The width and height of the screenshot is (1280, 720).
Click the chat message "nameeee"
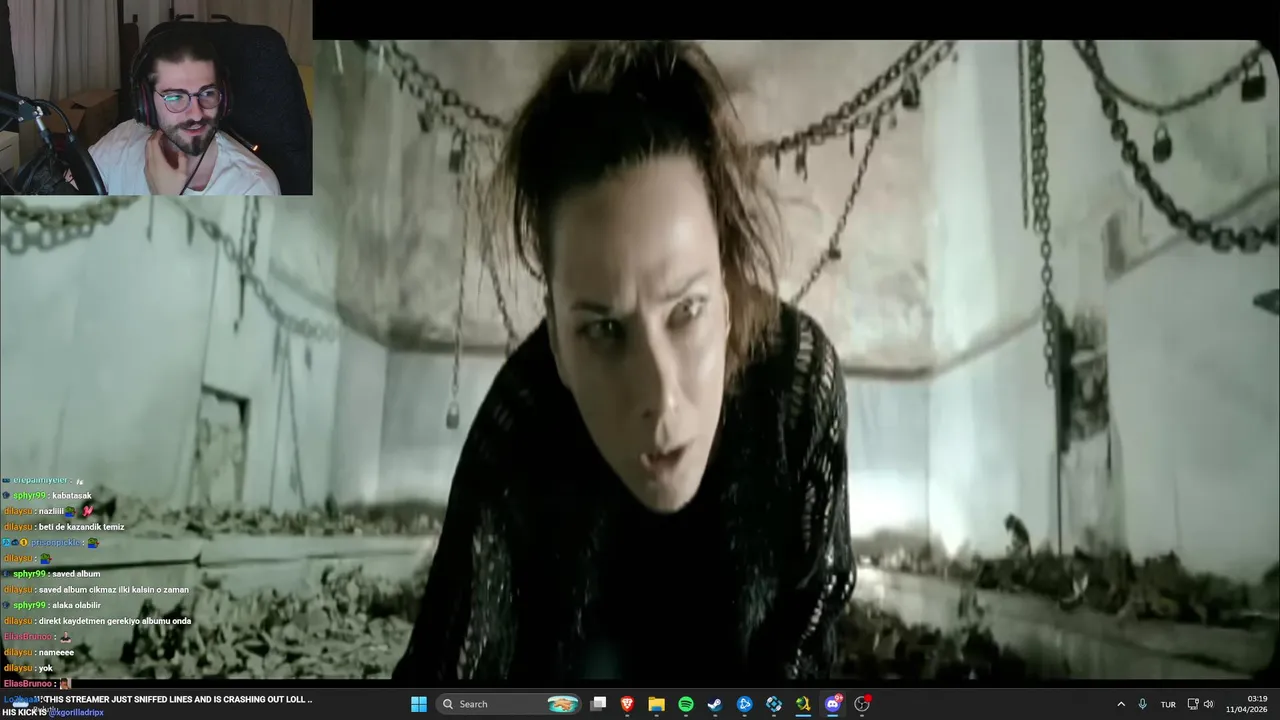(56, 652)
